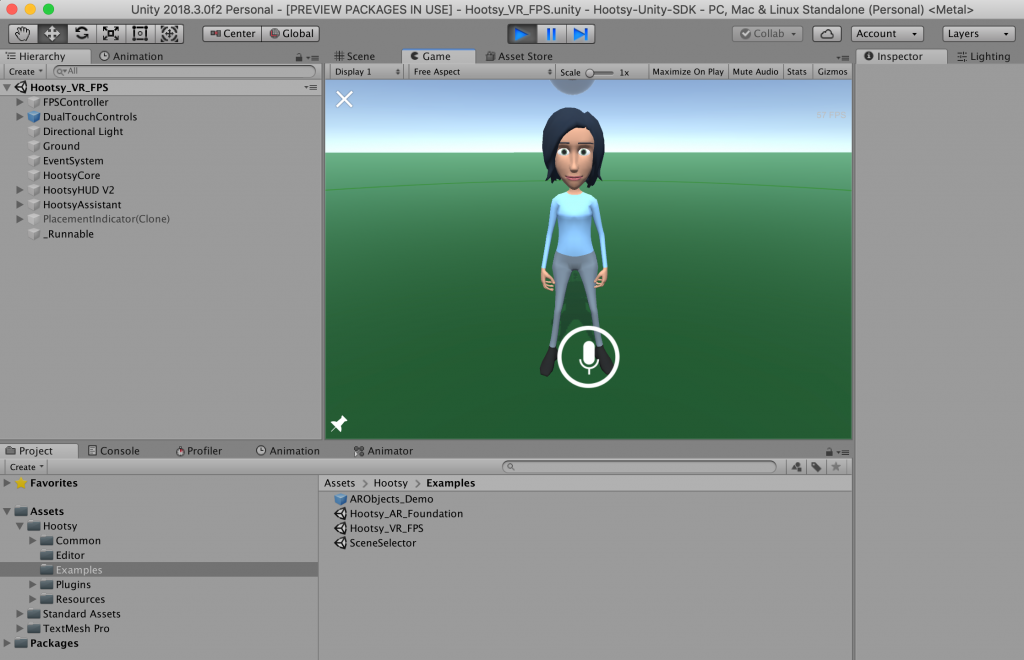Expand the Packages folder
This screenshot has height=660, width=1024.
coord(7,643)
